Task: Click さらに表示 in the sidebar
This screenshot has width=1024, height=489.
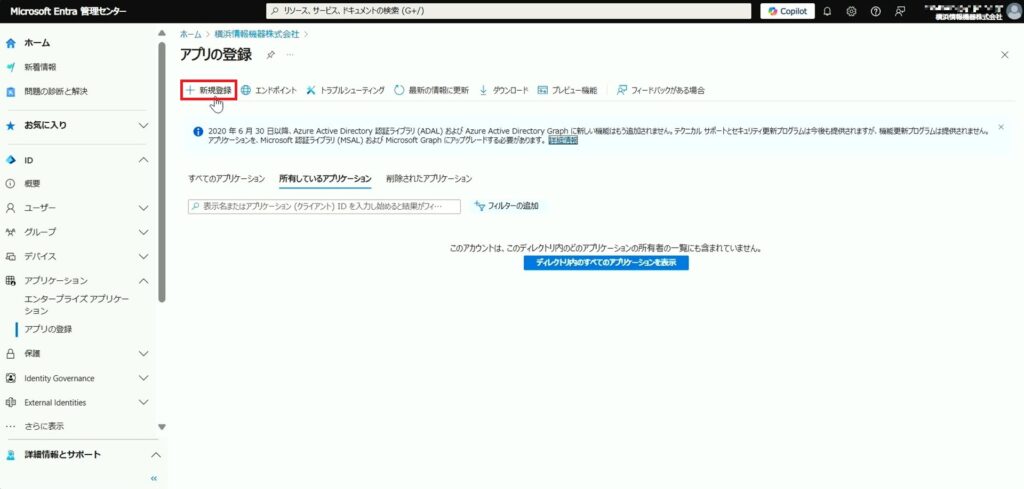Action: tap(44, 426)
